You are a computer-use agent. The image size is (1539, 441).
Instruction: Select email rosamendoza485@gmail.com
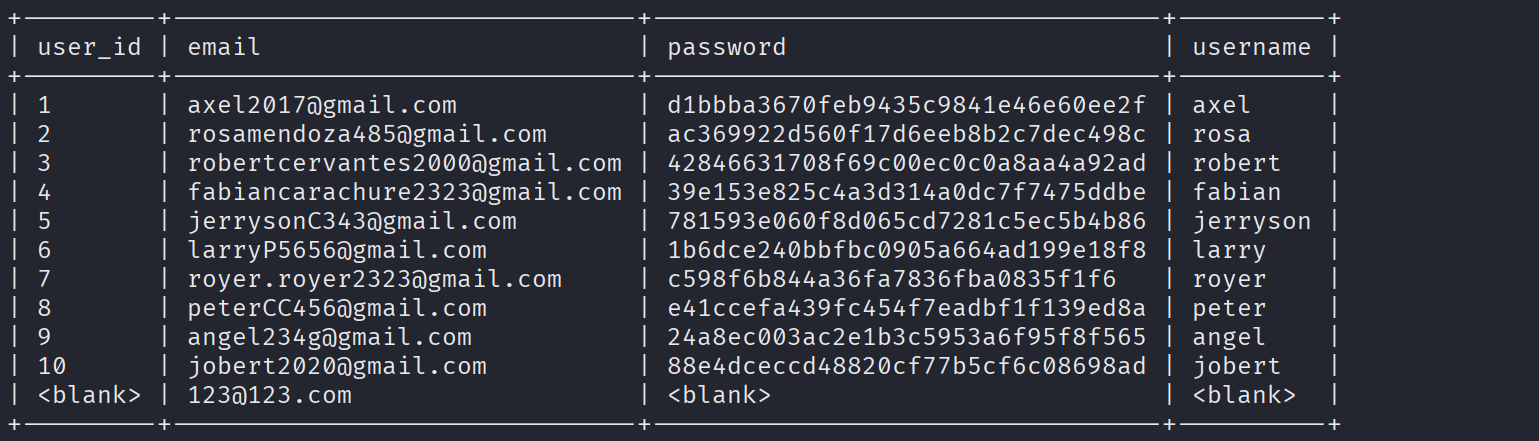(x=367, y=134)
